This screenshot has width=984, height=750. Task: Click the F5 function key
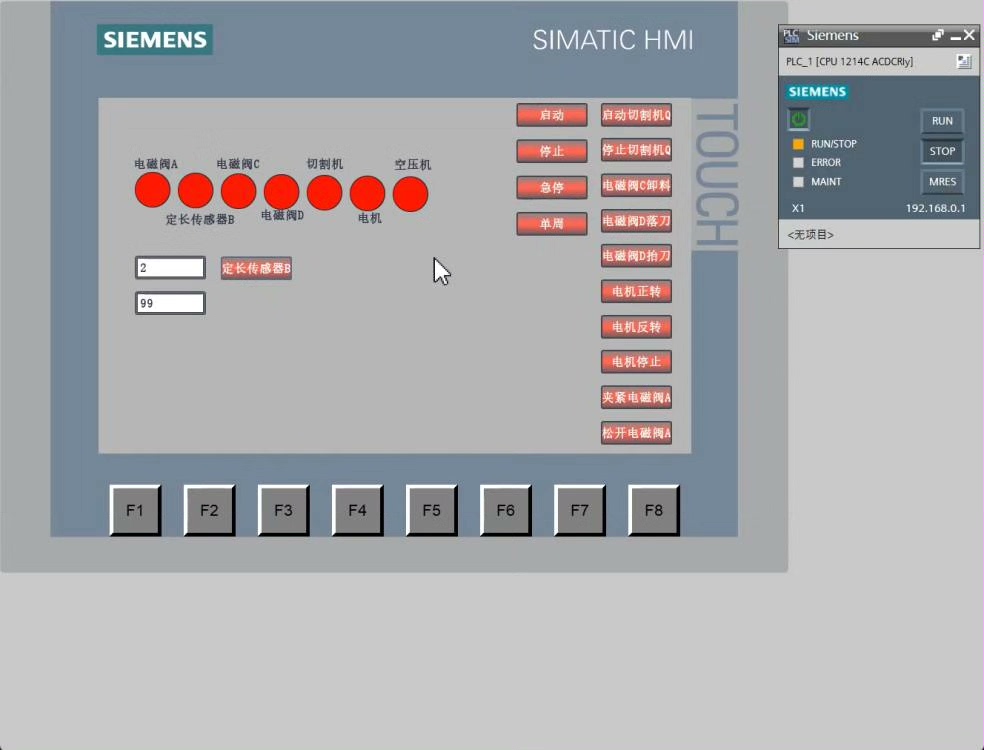point(432,510)
